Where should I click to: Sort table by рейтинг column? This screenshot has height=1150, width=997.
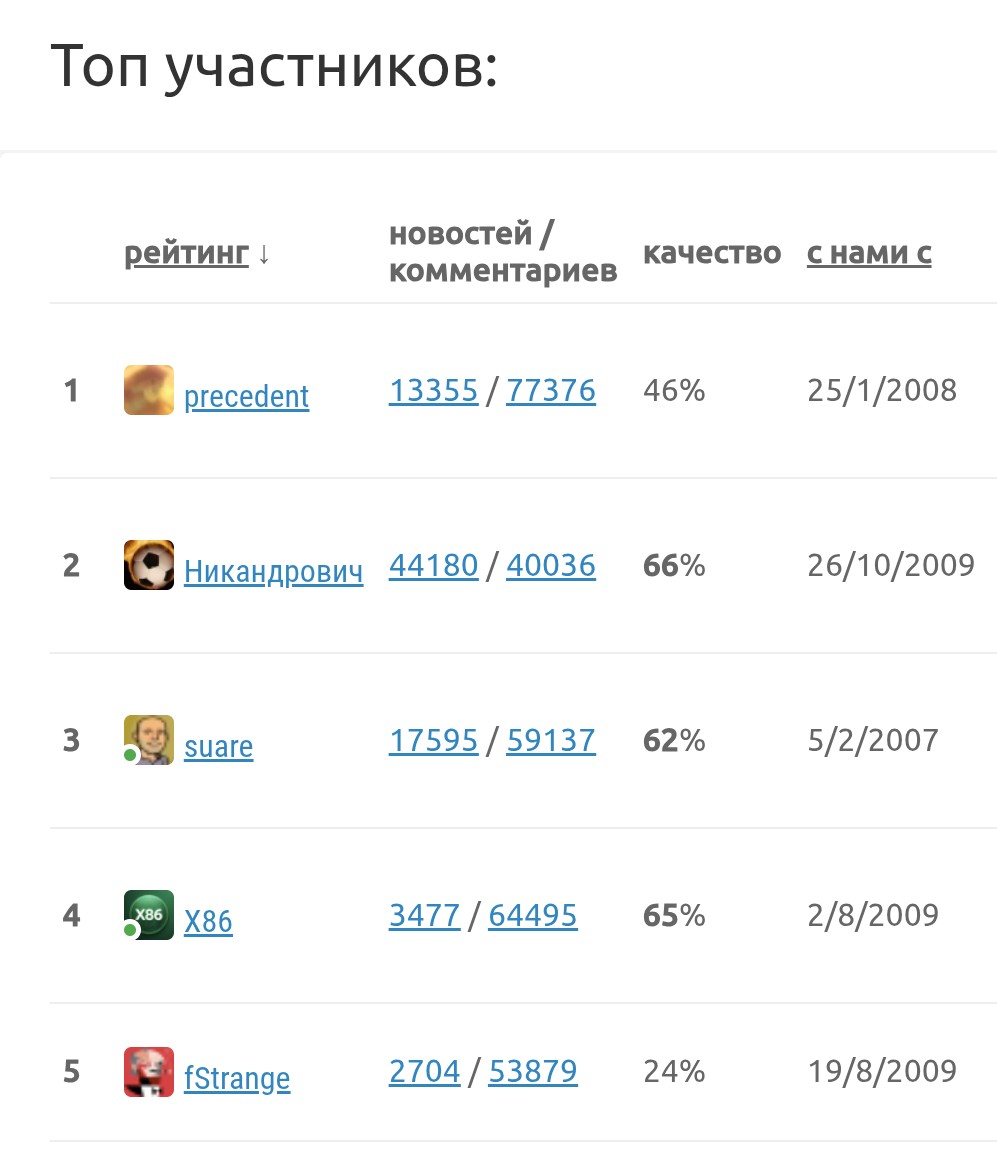(186, 254)
